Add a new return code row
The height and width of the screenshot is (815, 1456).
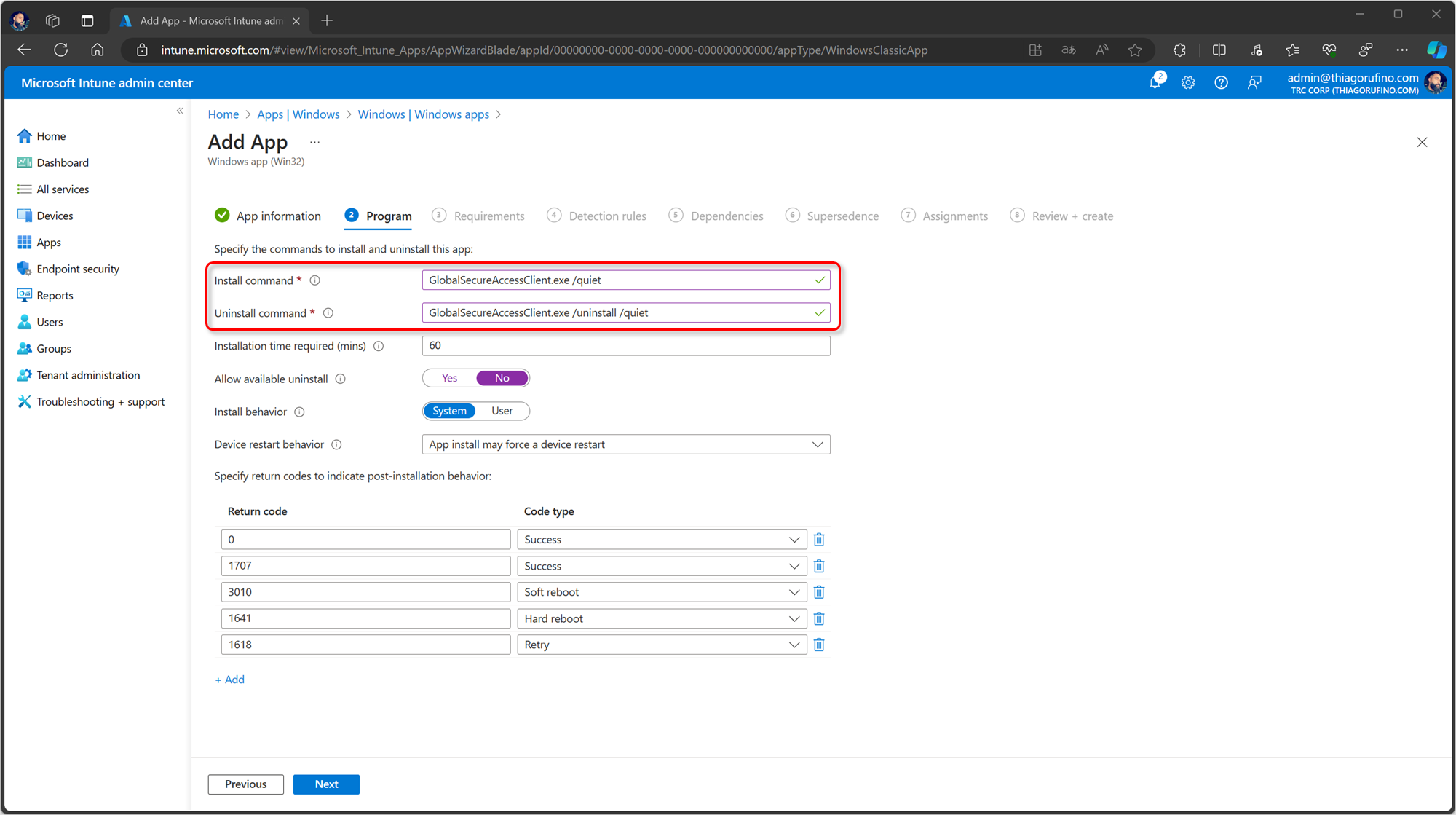click(230, 680)
